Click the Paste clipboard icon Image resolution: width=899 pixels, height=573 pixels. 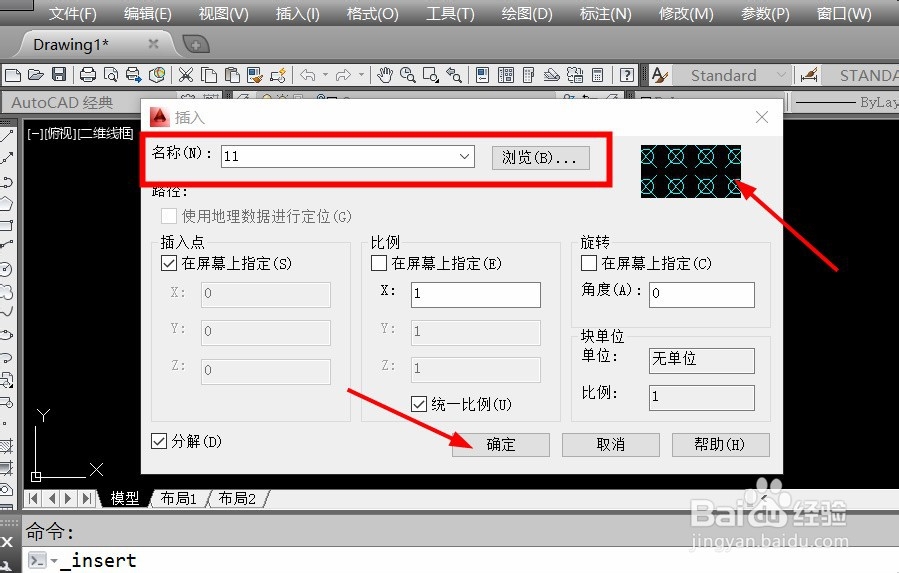click(232, 75)
